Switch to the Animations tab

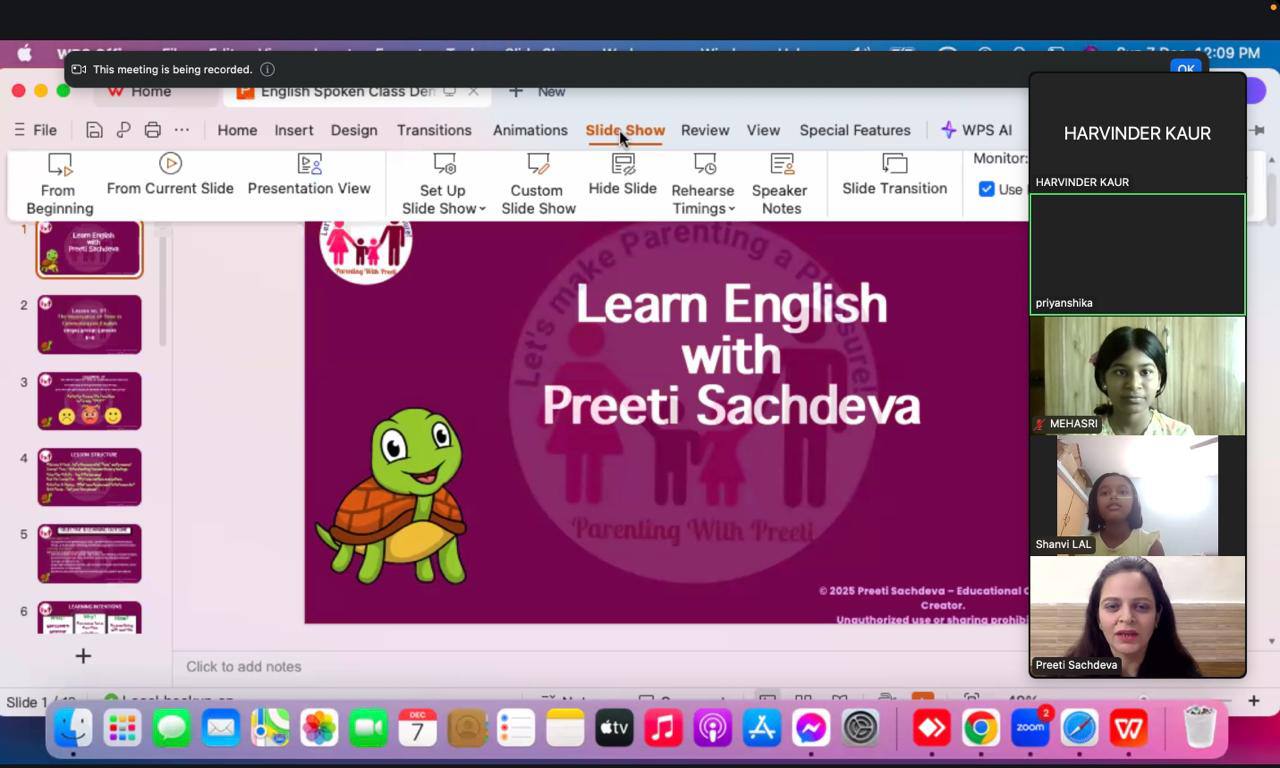[530, 130]
